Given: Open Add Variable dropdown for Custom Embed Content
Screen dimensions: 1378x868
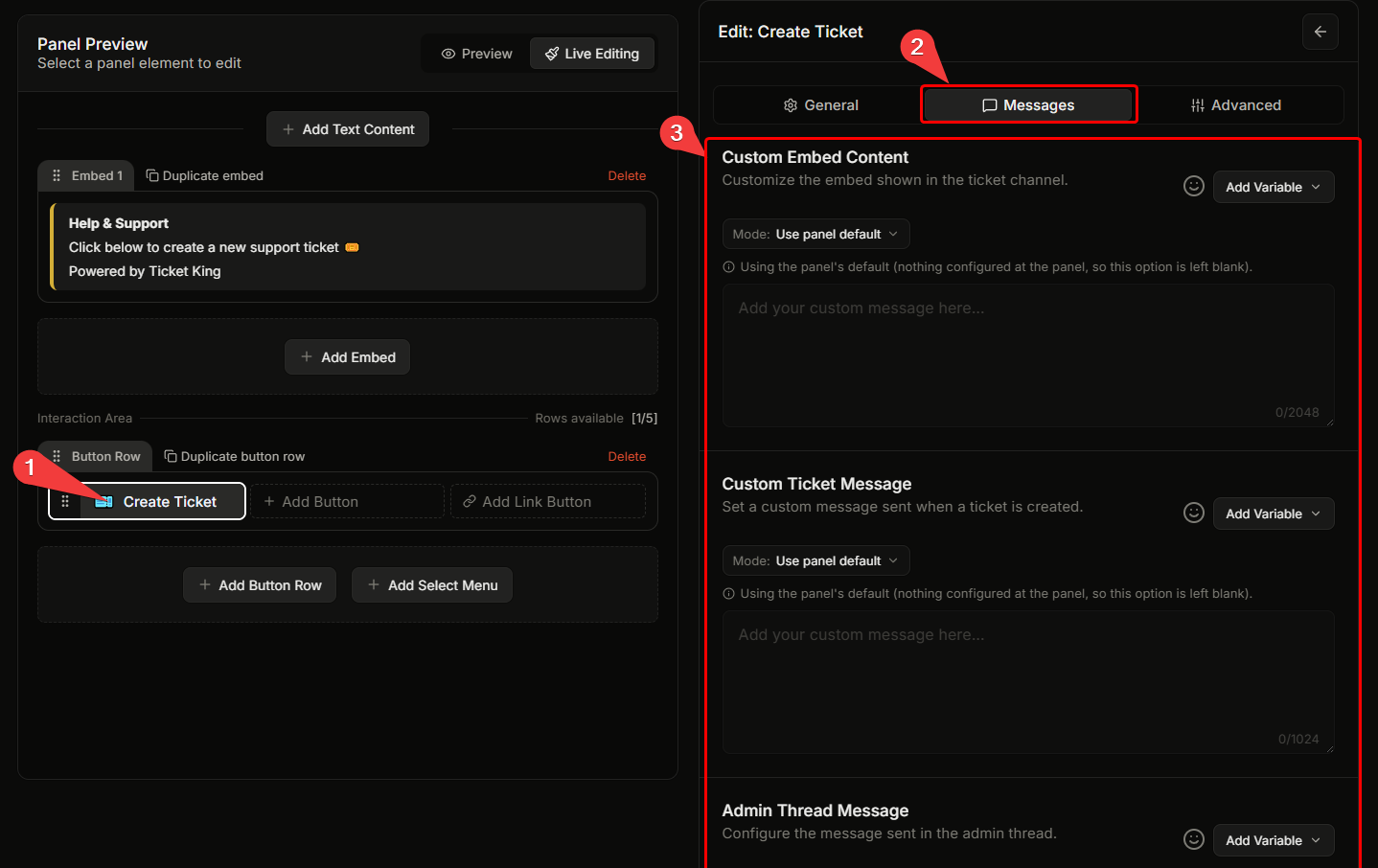Looking at the screenshot, I should (x=1274, y=187).
